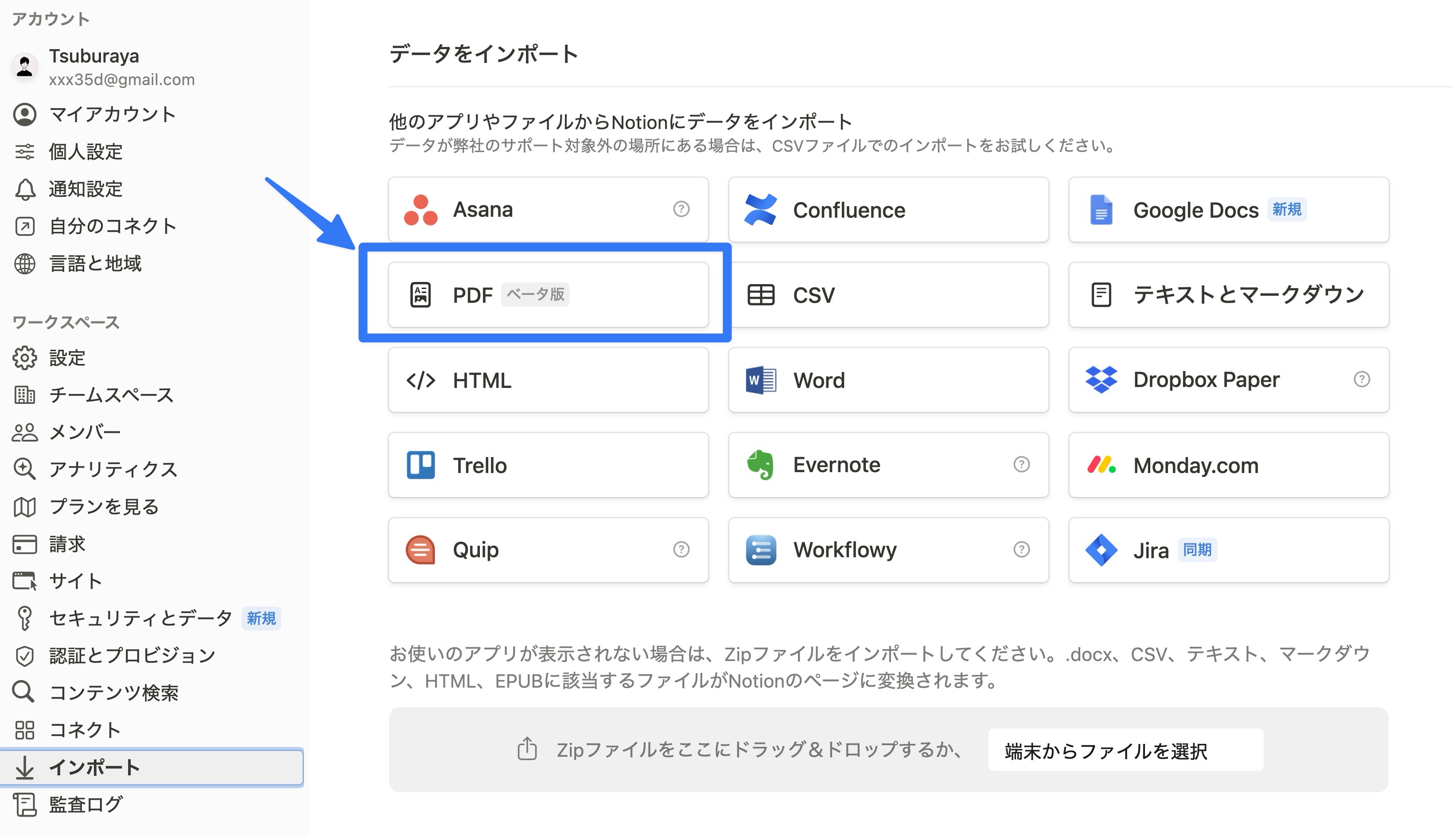Choose the Asana import card
The height and width of the screenshot is (837, 1456).
(548, 210)
